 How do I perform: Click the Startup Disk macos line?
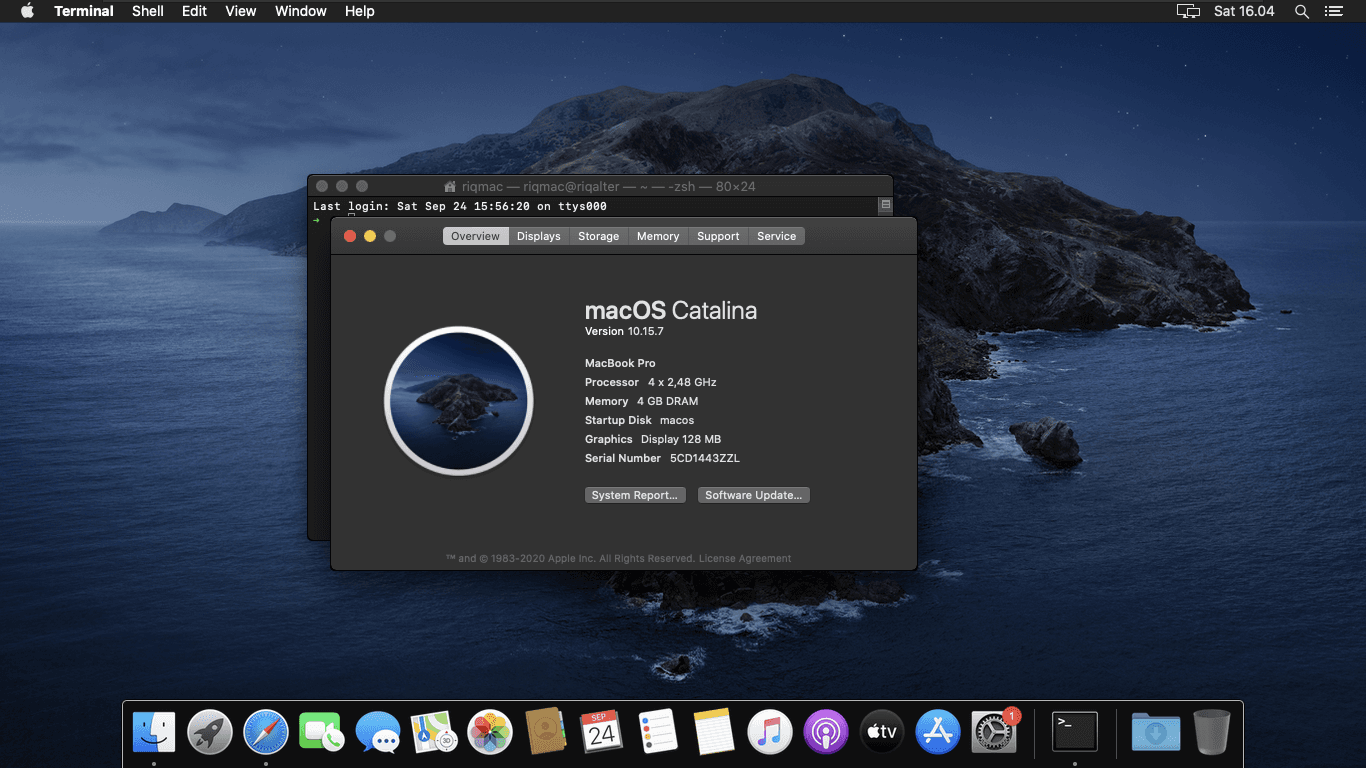click(640, 420)
